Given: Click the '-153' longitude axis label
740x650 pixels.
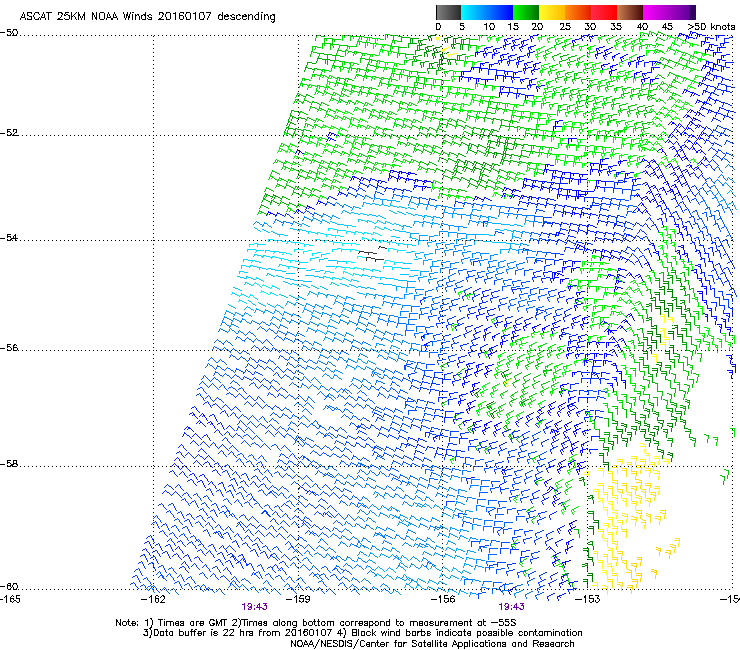Looking at the screenshot, I should [x=588, y=599].
